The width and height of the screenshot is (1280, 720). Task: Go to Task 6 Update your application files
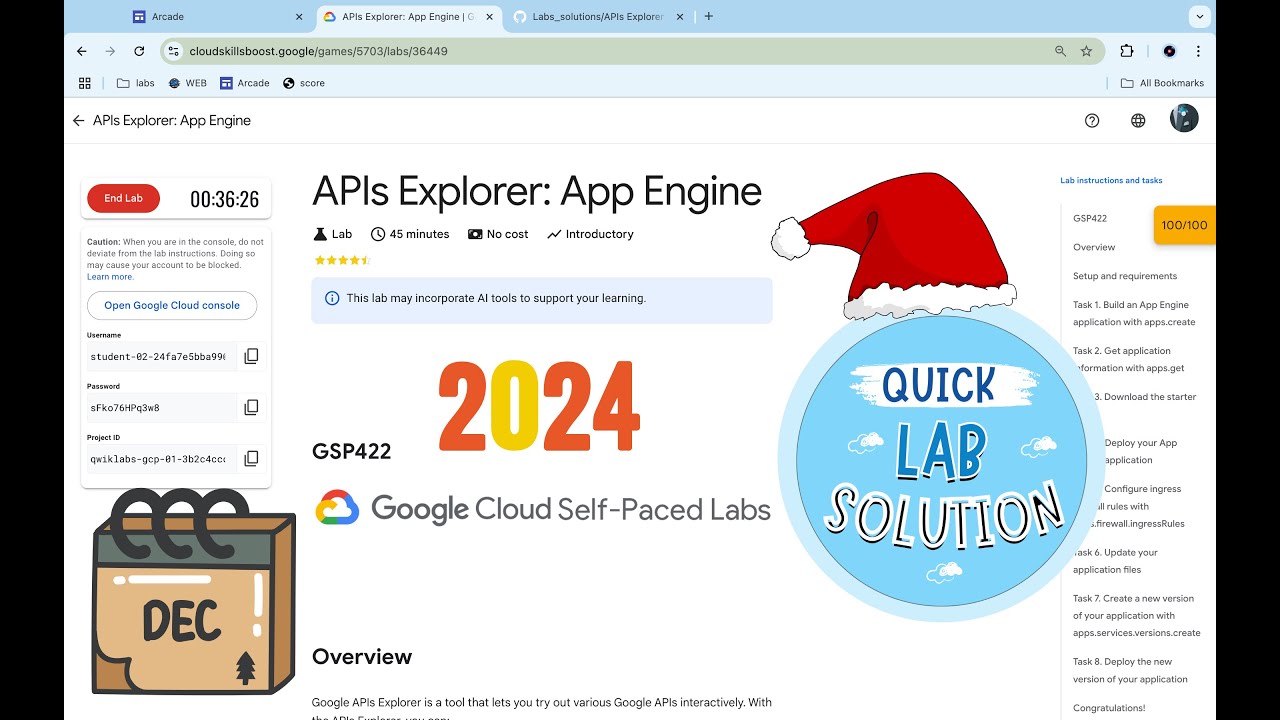(x=1115, y=561)
